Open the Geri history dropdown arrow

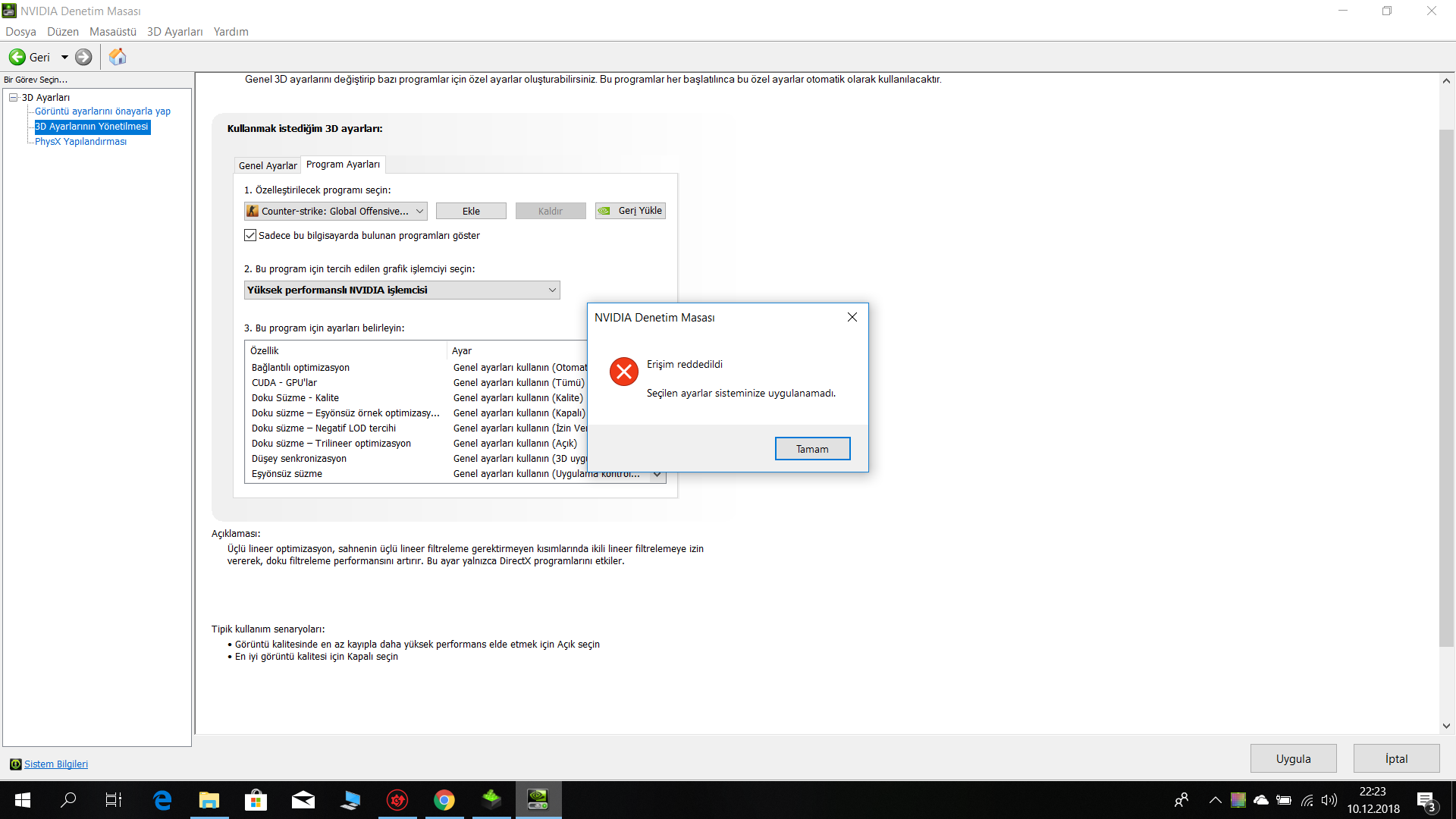coord(64,57)
